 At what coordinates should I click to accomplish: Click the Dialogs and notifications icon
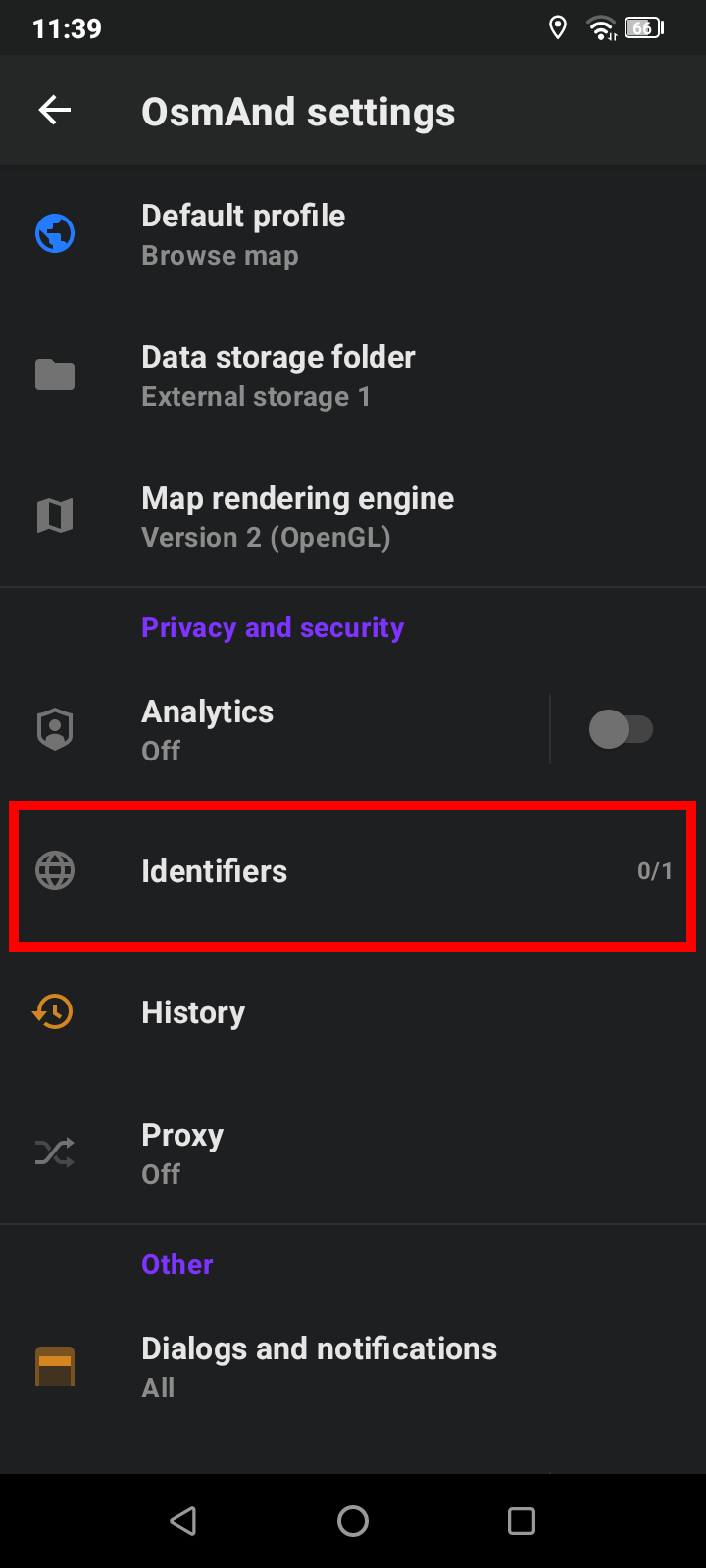pyautogui.click(x=55, y=1366)
